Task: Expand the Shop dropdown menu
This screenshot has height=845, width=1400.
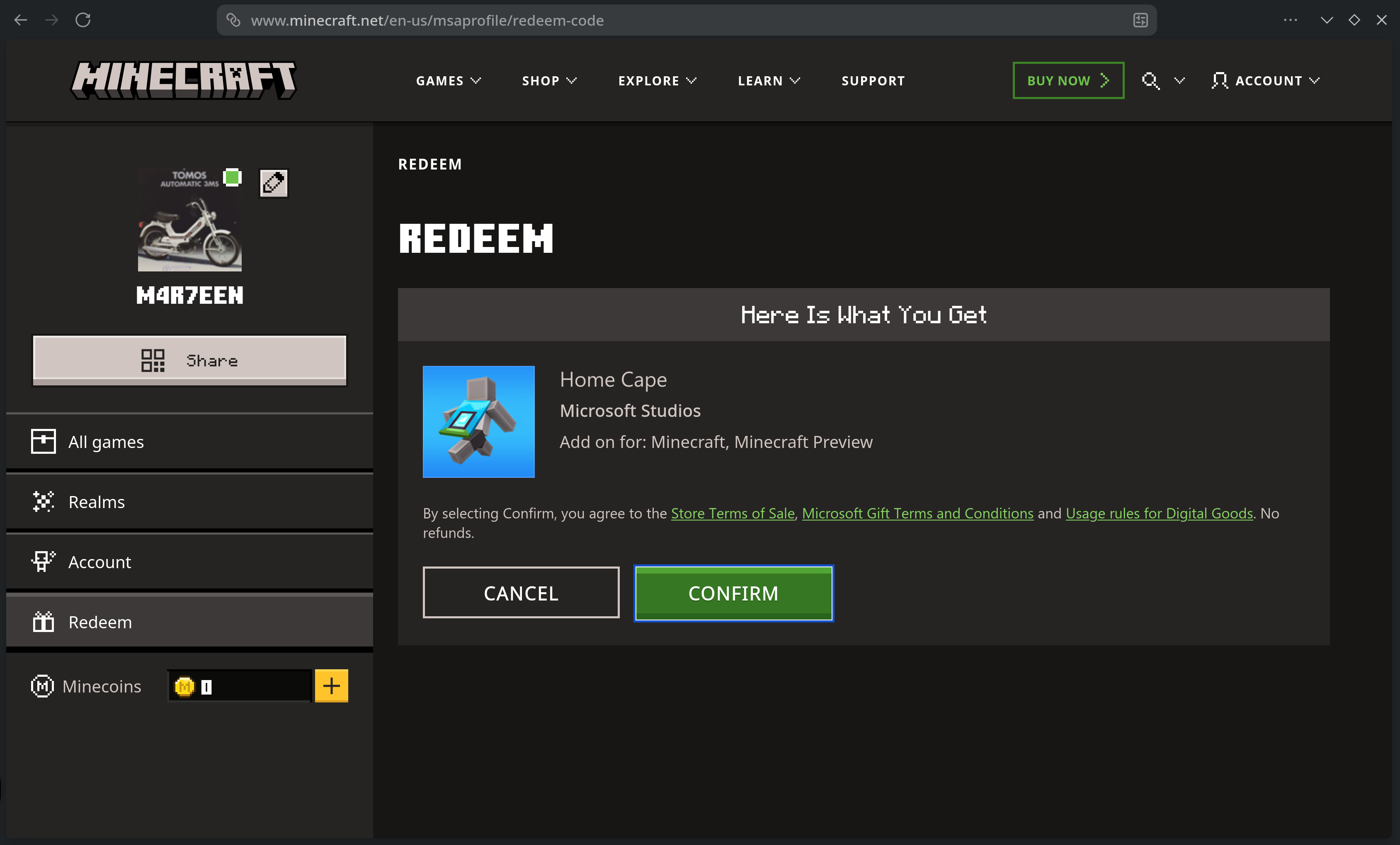Action: coord(549,81)
